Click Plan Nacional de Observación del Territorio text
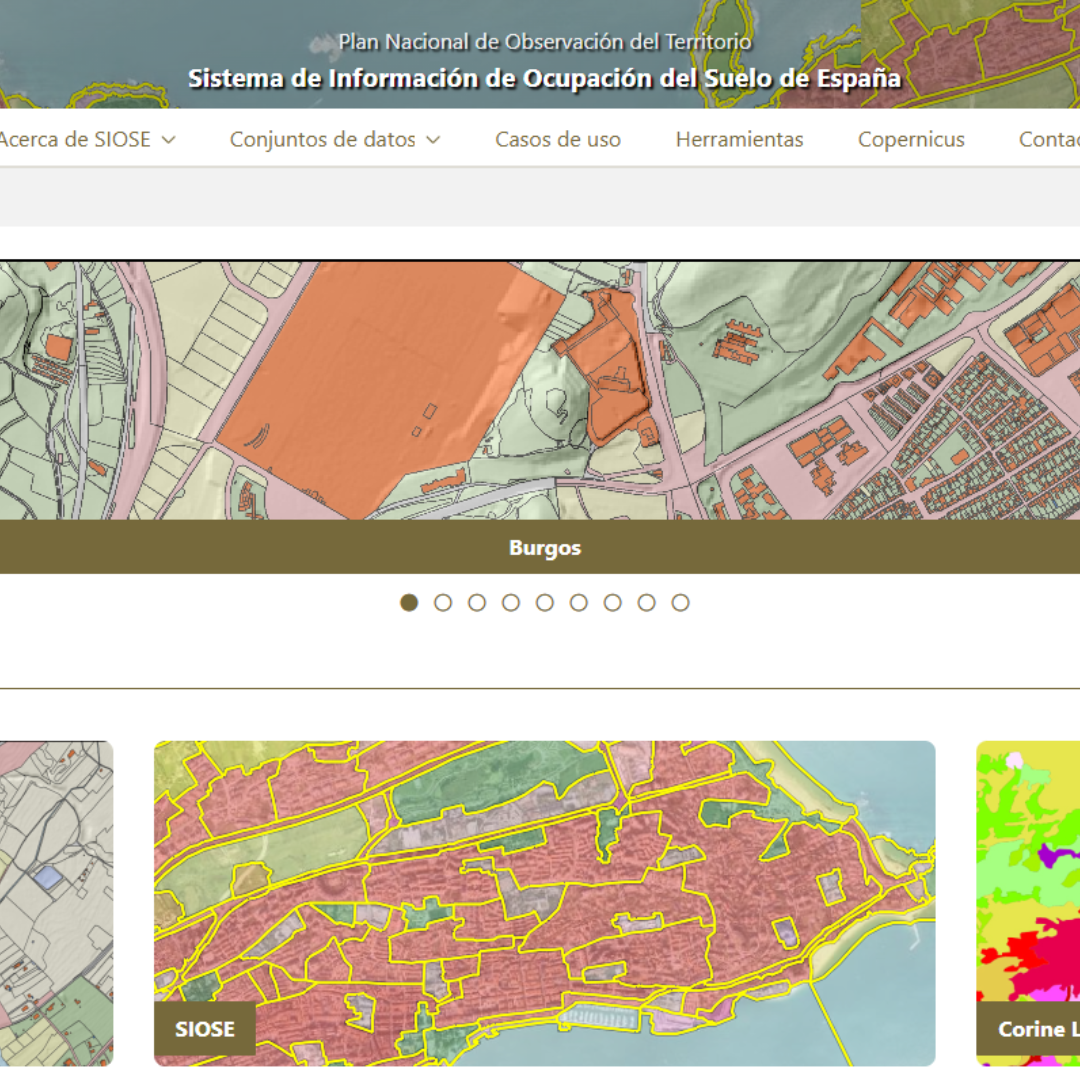 pyautogui.click(x=544, y=42)
